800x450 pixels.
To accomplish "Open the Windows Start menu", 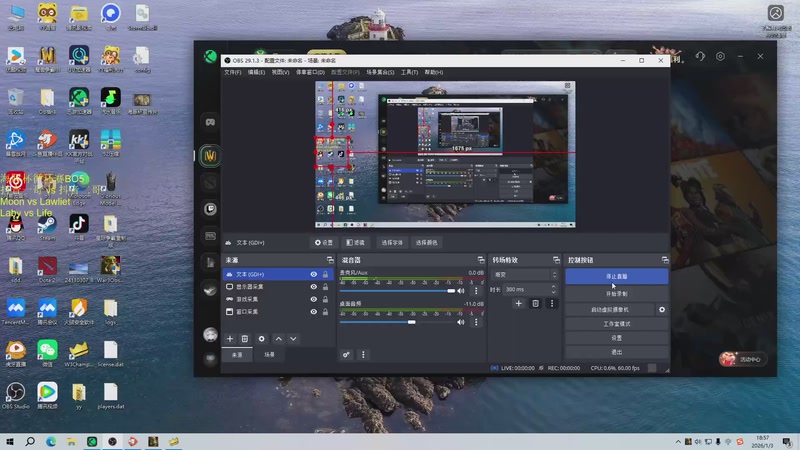I will (10, 441).
